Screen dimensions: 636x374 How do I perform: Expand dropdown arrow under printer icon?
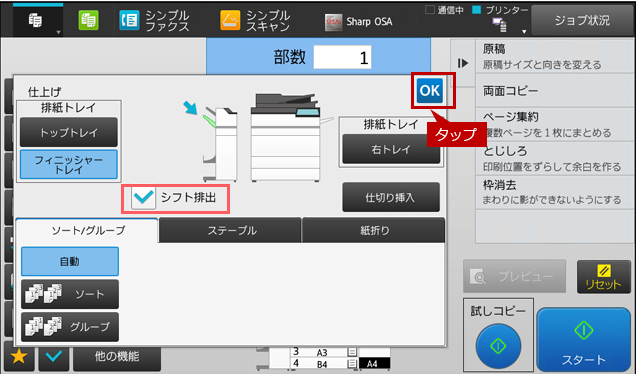tap(524, 31)
